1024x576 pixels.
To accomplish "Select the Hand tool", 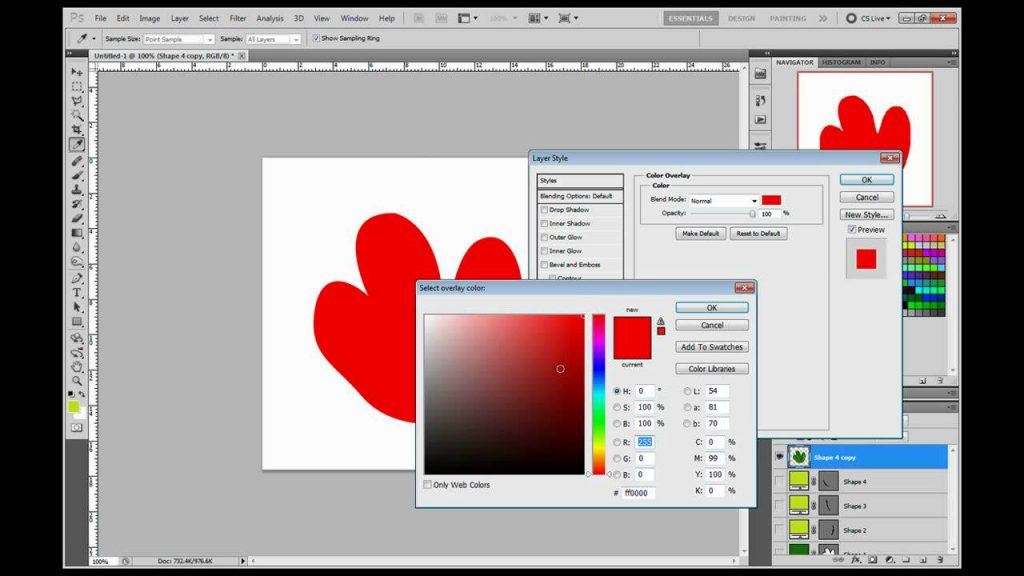I will (x=77, y=366).
